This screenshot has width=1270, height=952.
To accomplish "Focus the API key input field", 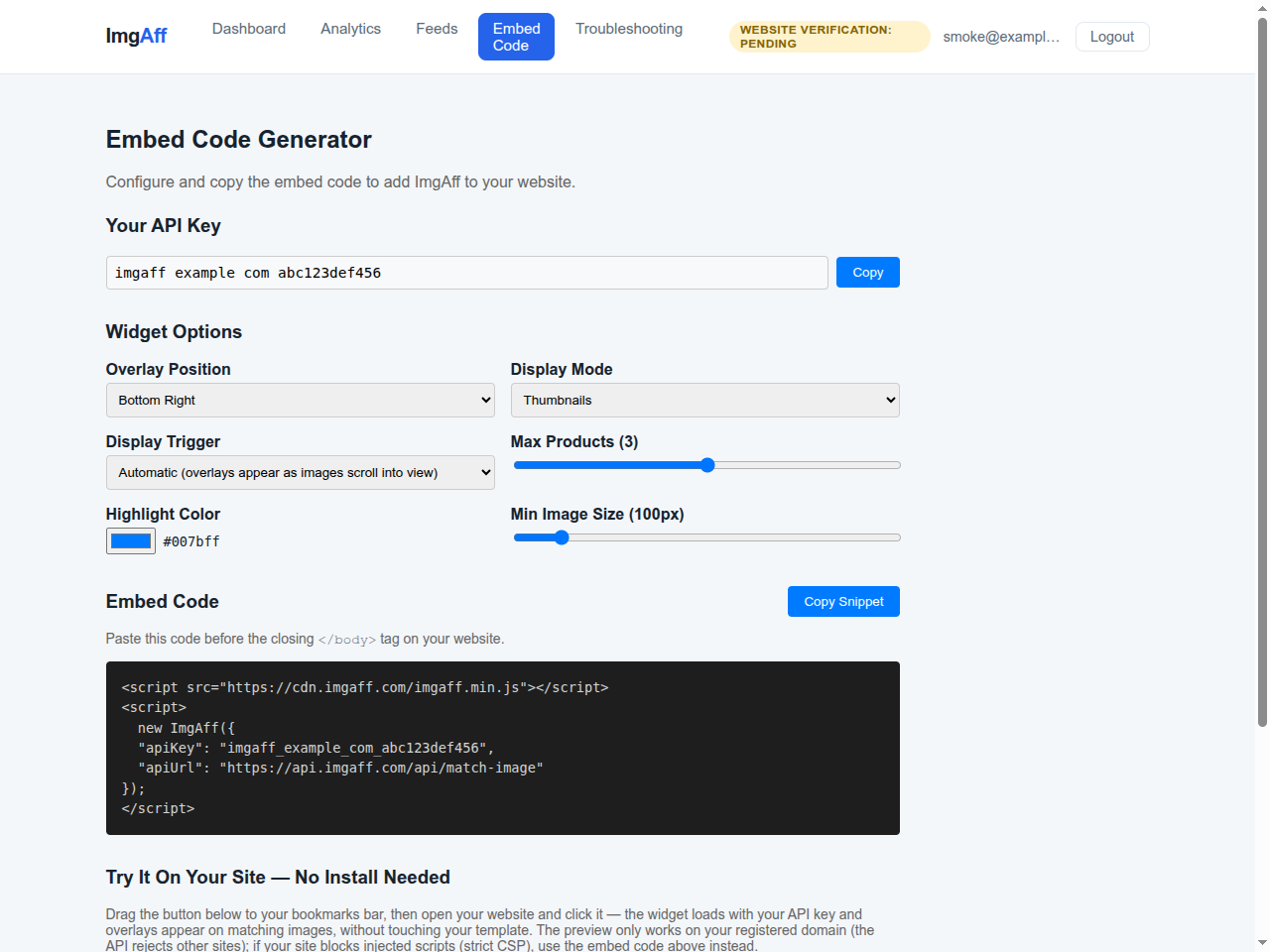I will click(x=466, y=273).
